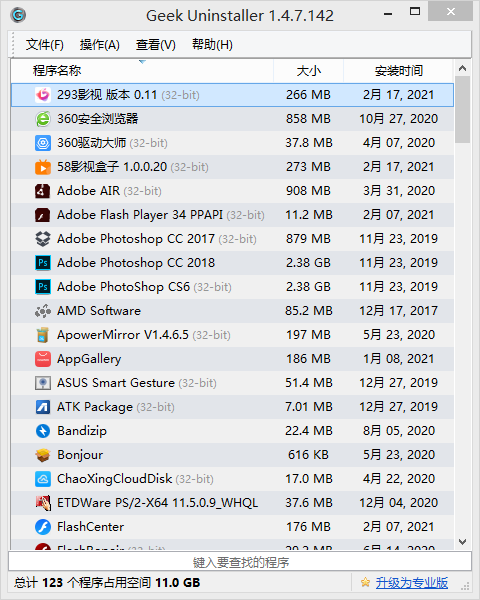Click the scrollbar down arrow
Screen dimensions: 480x600
[462, 542]
